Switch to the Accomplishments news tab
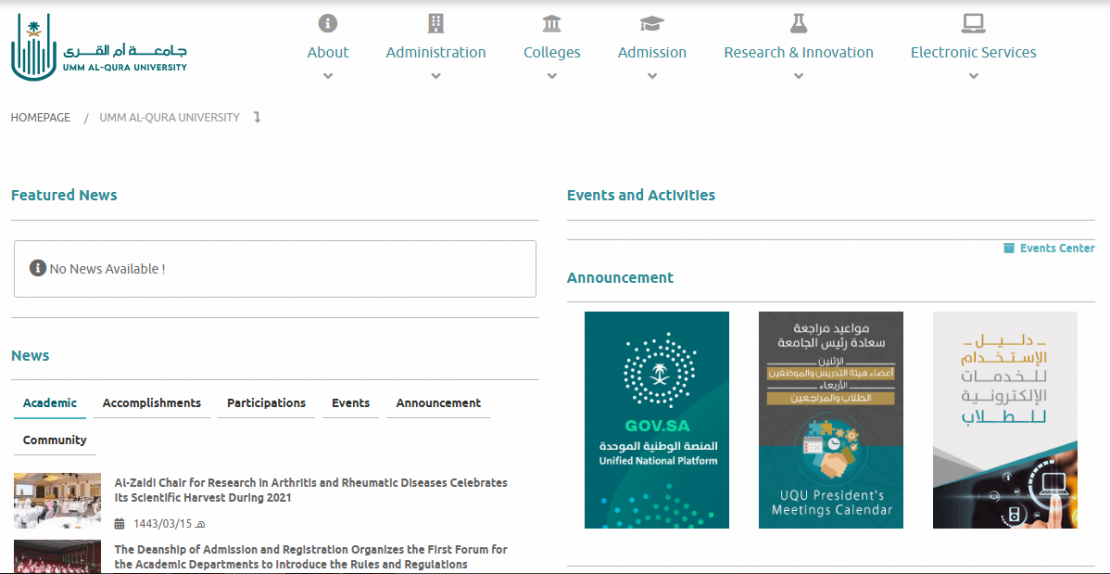This screenshot has height=574, width=1110. [x=151, y=403]
